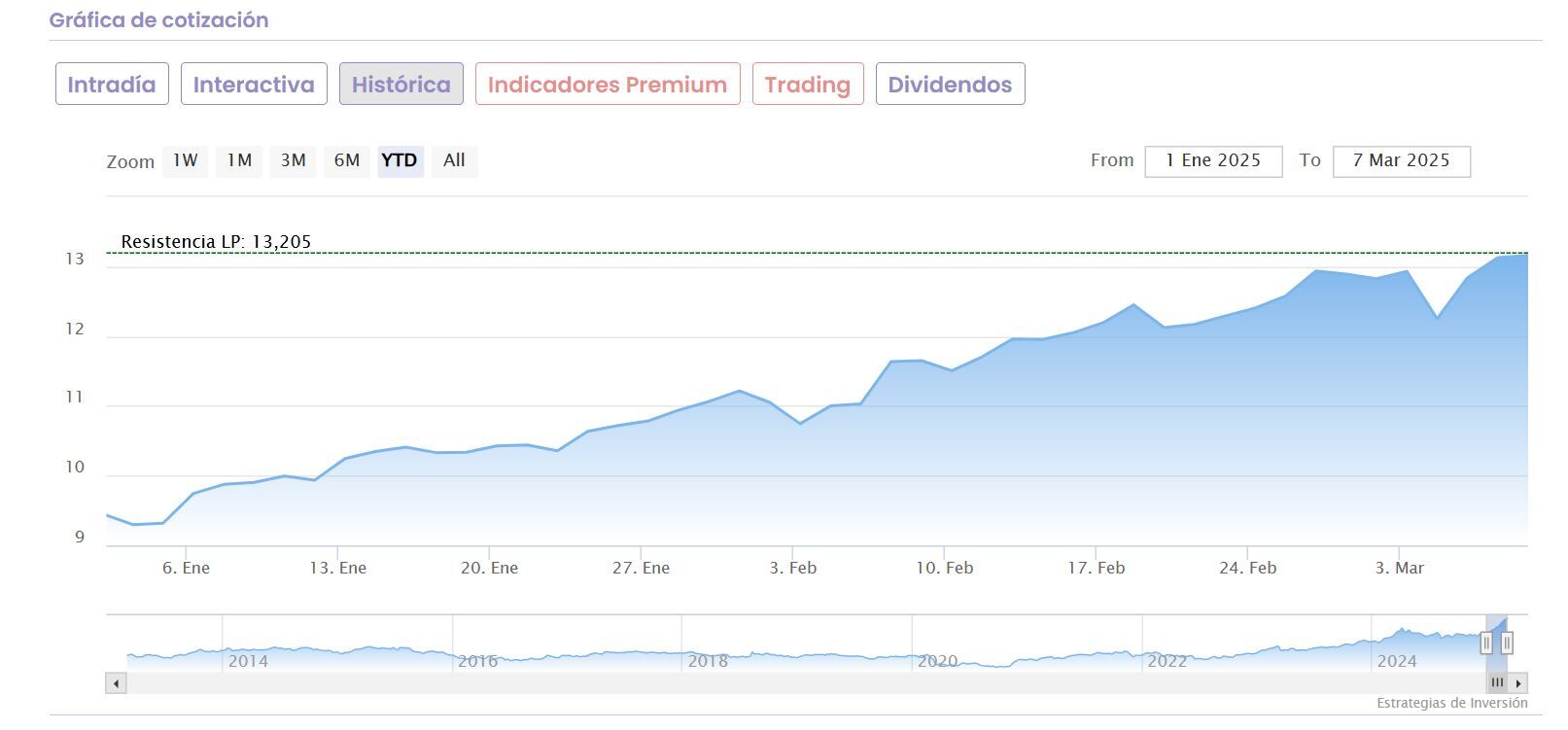
Task: Open the Intradía chart tab
Action: tap(112, 85)
